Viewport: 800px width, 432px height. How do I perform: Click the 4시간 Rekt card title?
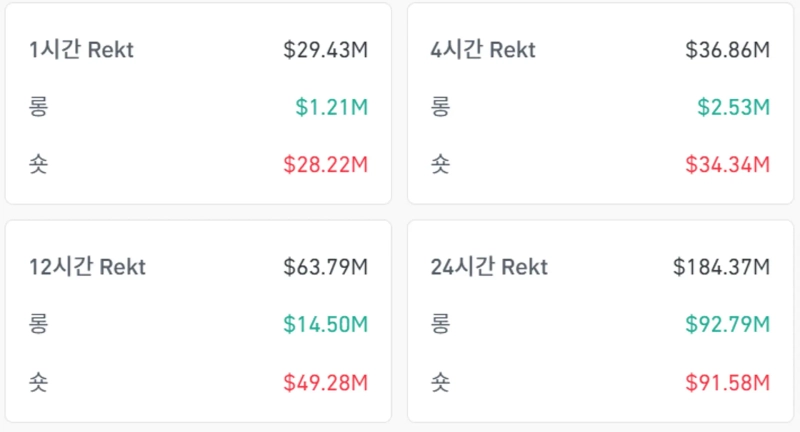[483, 50]
